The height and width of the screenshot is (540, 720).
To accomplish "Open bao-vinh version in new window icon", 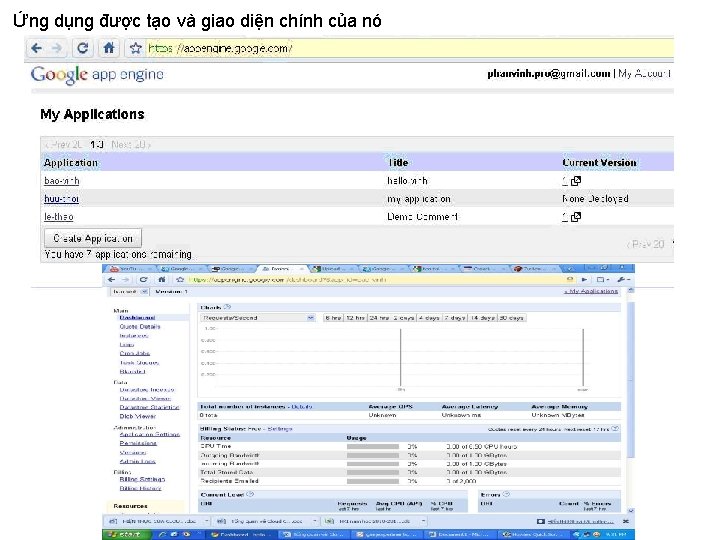I will tap(576, 181).
